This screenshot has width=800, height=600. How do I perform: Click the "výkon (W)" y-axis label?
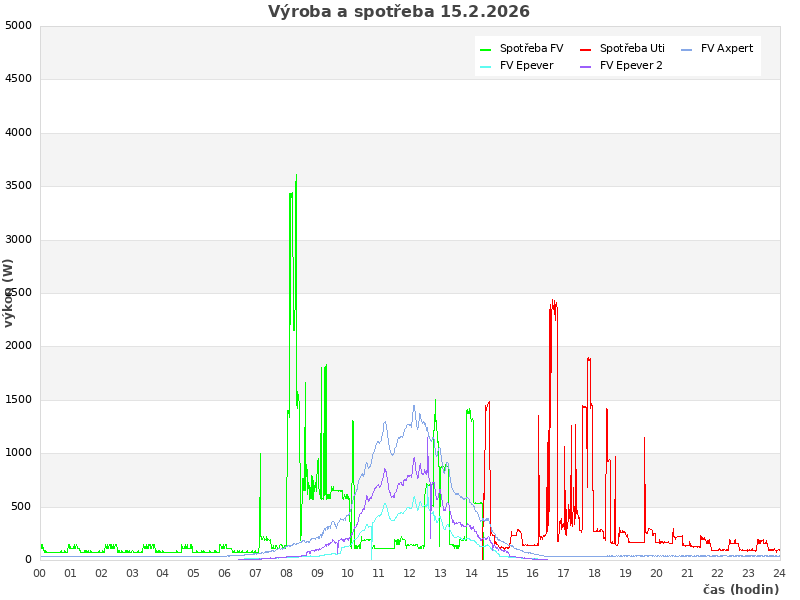click(9, 292)
